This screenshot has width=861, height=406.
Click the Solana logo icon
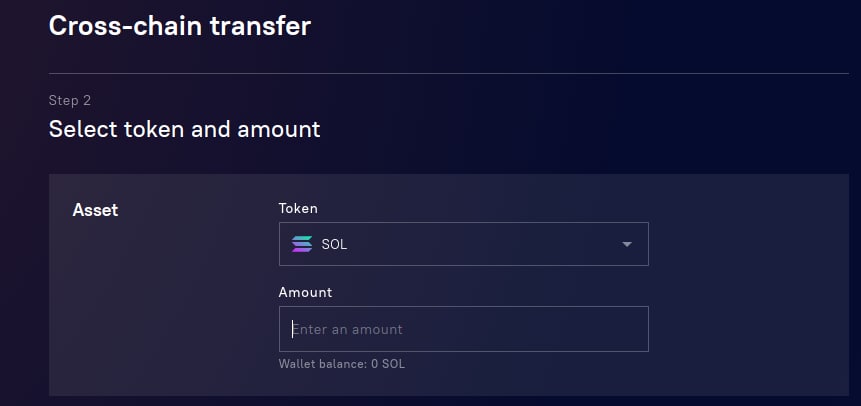pos(301,244)
